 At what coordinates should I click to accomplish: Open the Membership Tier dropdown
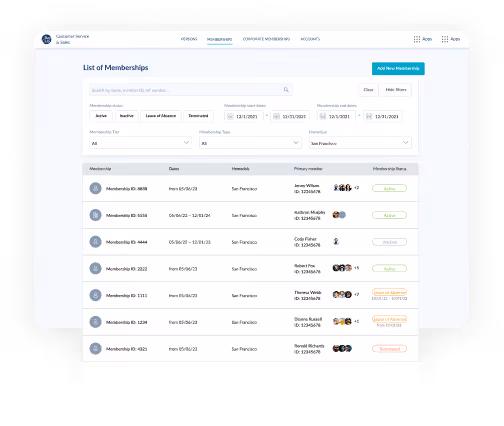pyautogui.click(x=140, y=143)
